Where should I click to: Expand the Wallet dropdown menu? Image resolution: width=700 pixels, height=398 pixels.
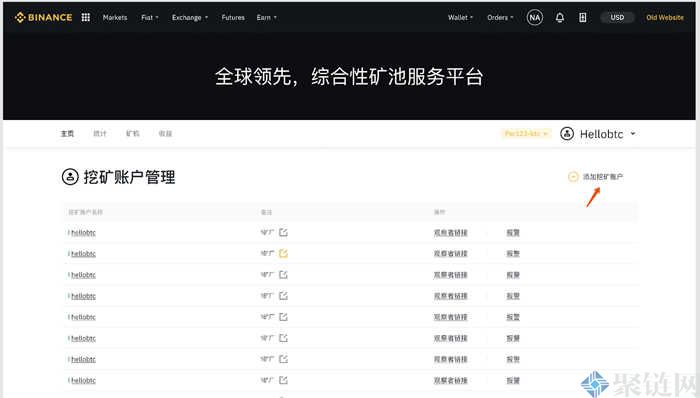tap(460, 17)
